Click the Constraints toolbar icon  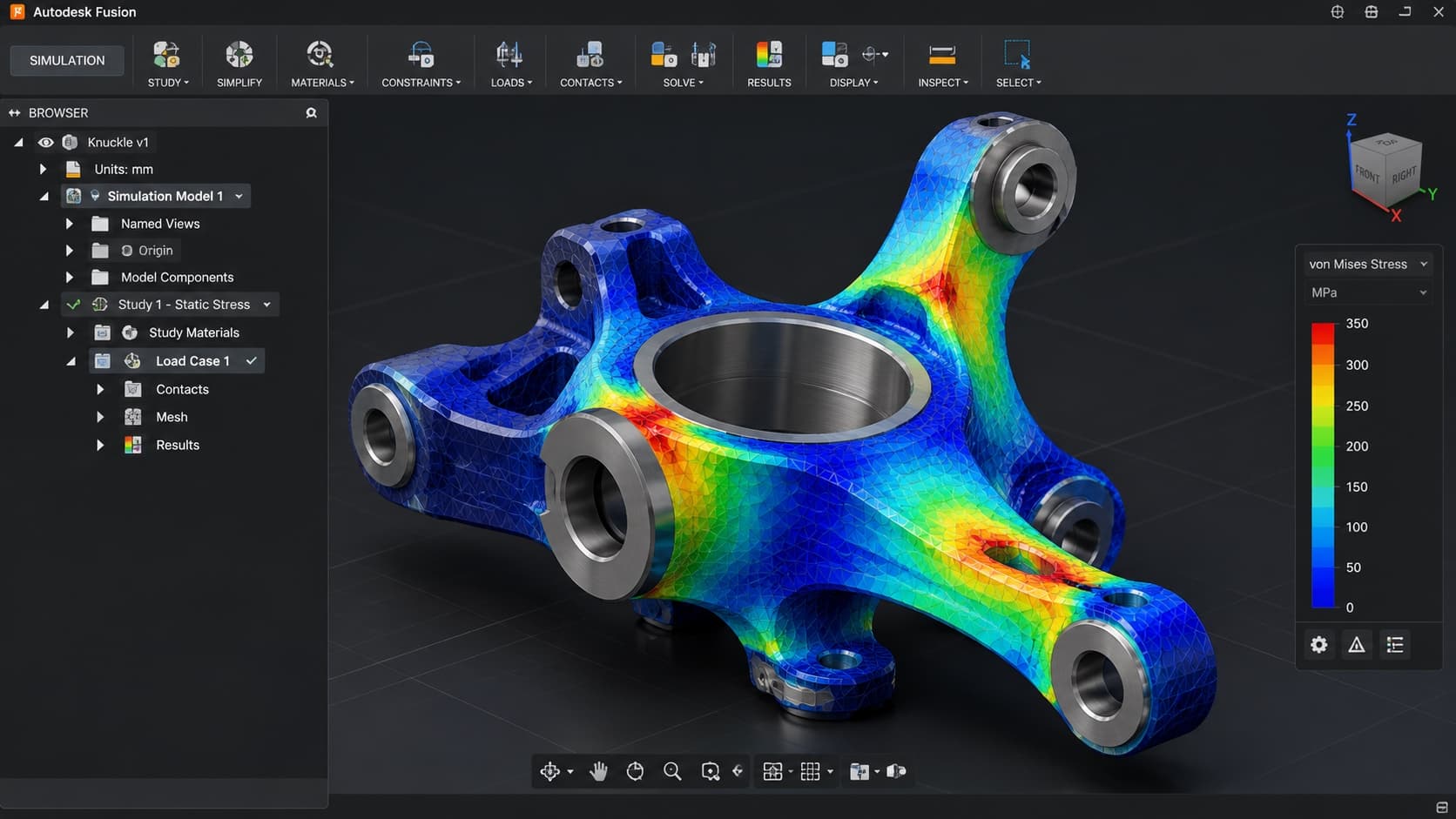[x=421, y=55]
